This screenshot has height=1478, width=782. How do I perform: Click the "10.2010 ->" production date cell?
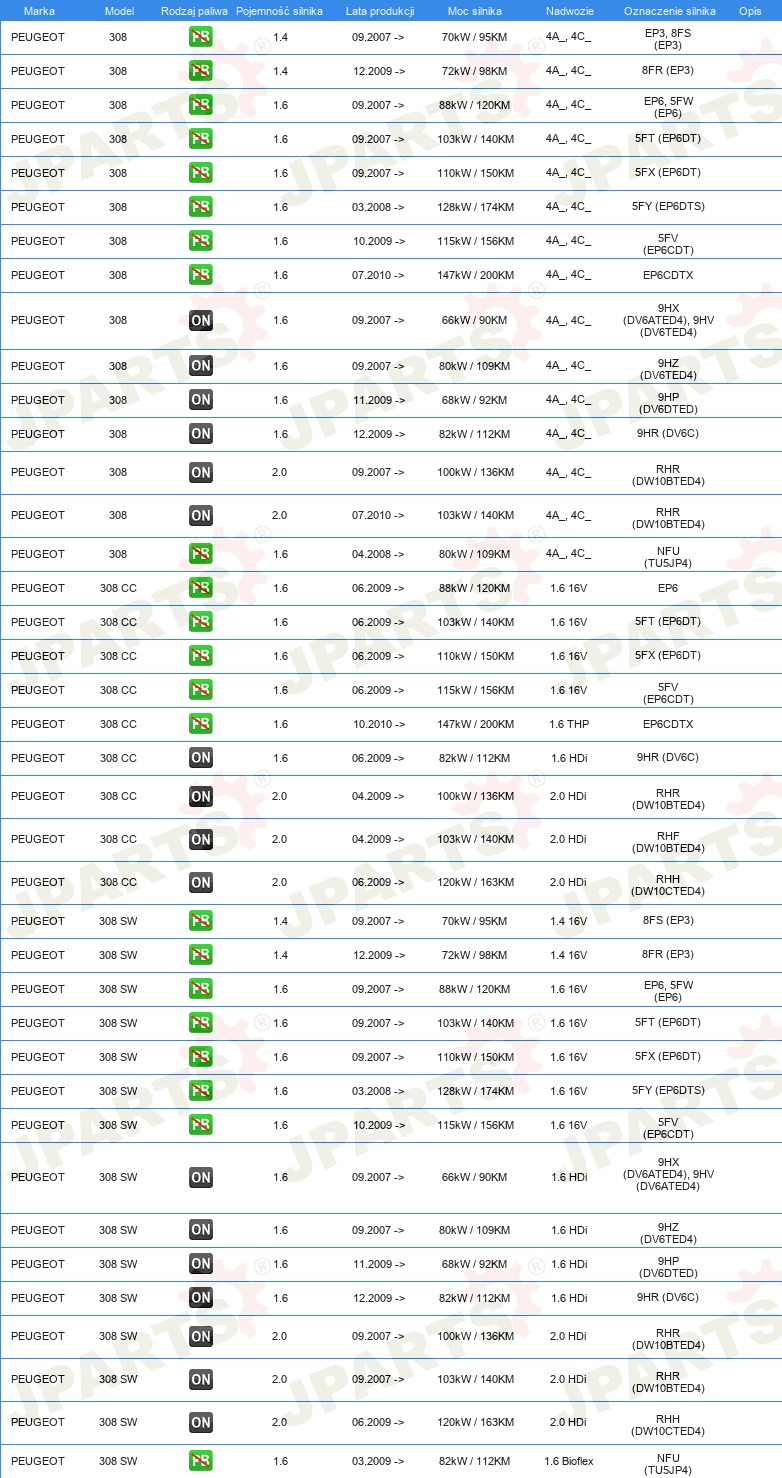coord(378,724)
